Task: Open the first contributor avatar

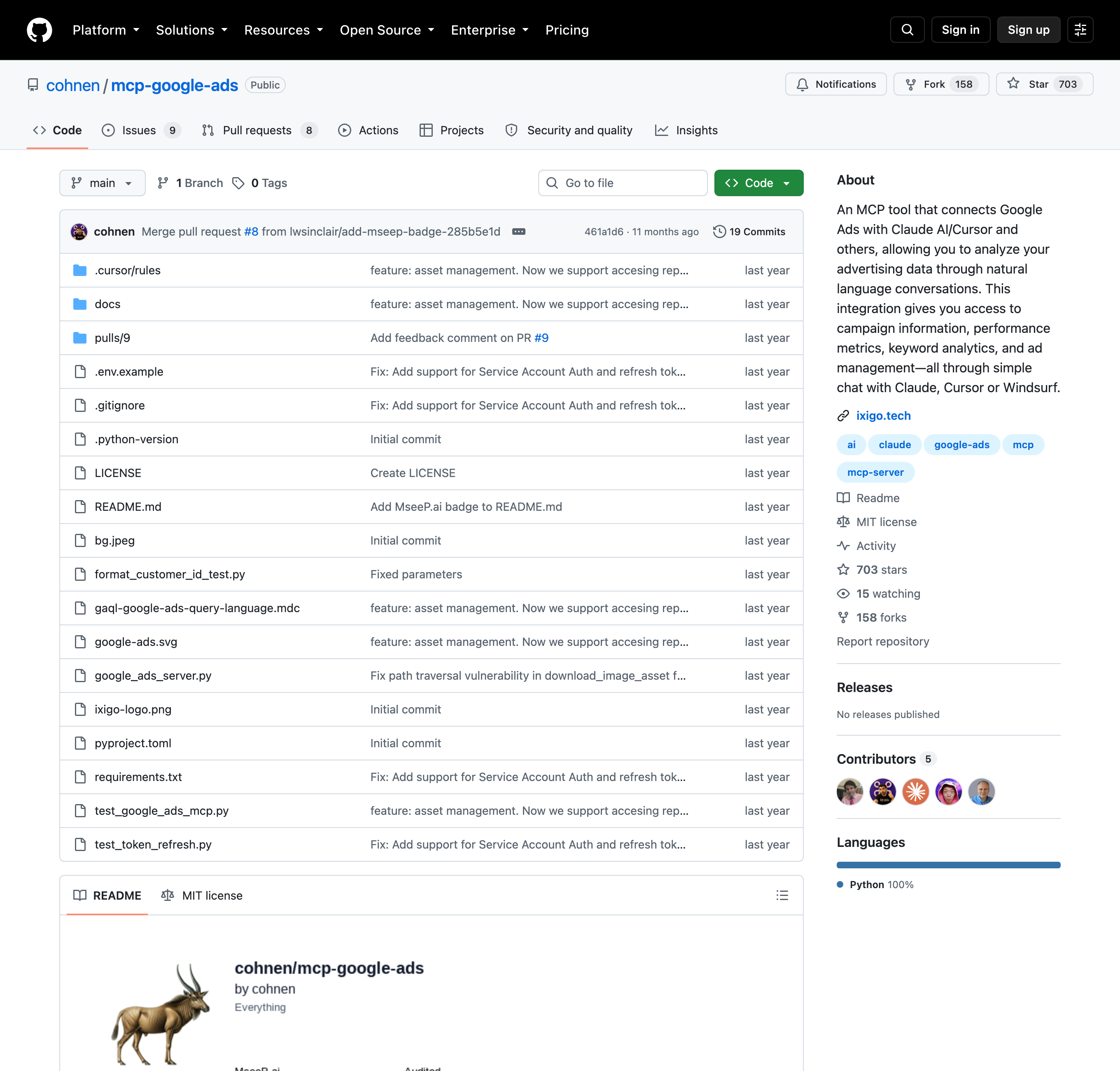Action: (849, 791)
